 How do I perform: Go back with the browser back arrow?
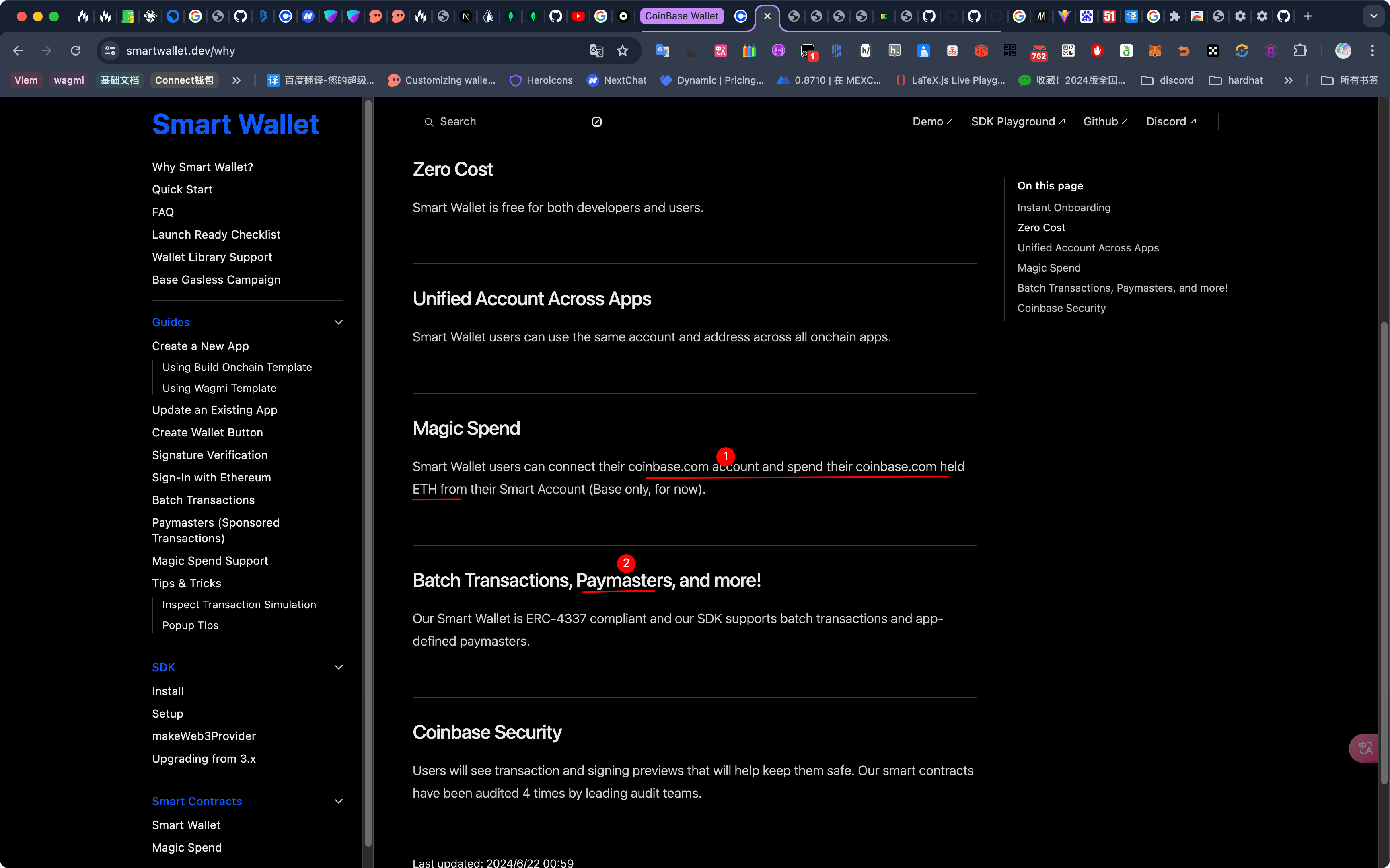pyautogui.click(x=18, y=51)
